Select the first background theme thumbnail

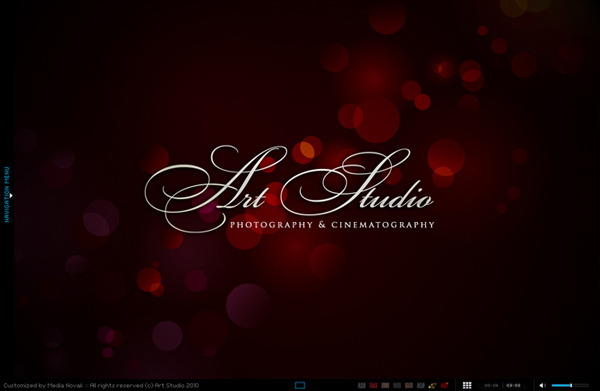[362, 385]
